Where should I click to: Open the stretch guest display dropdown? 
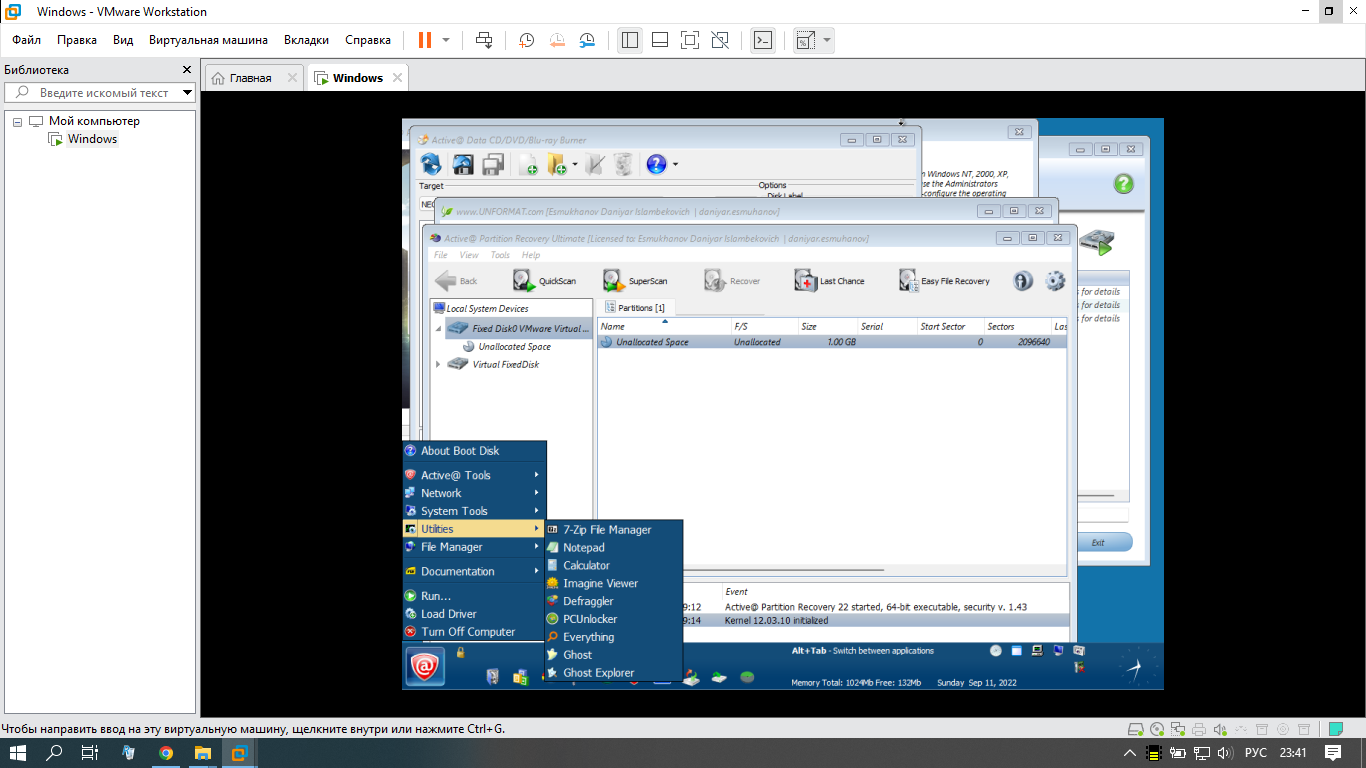(827, 40)
